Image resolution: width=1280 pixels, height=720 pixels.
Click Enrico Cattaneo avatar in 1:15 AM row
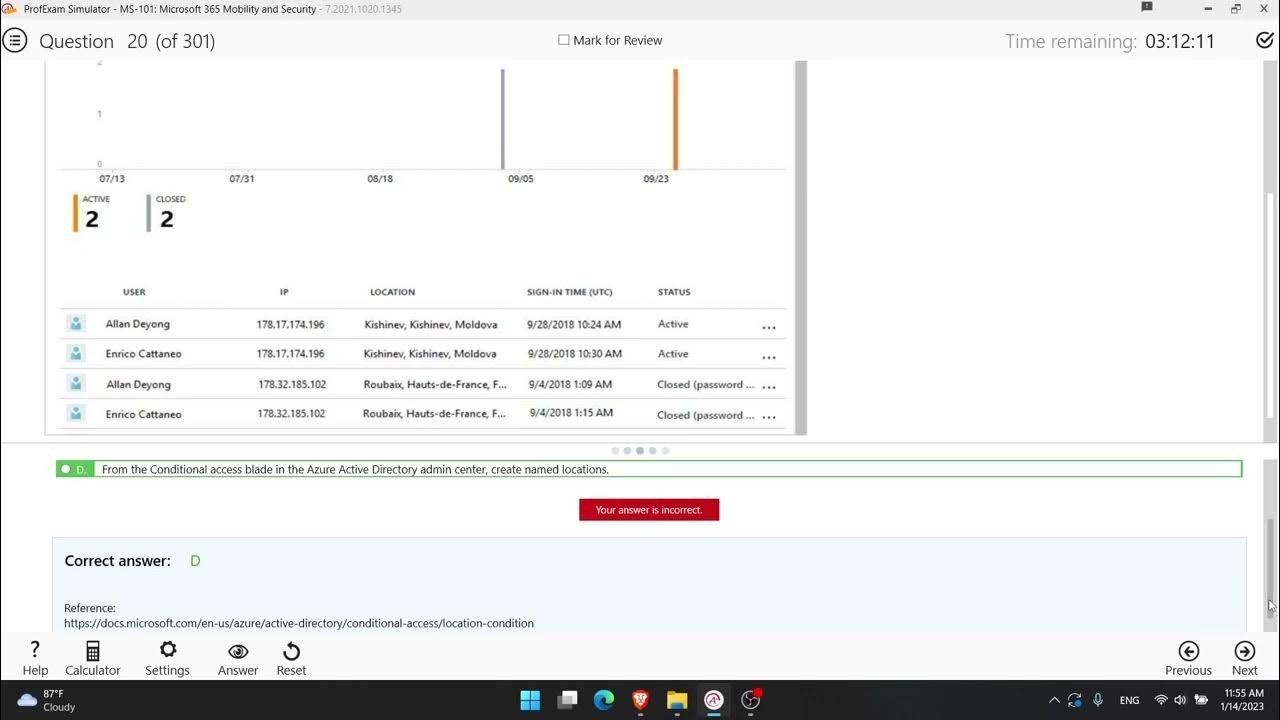click(x=75, y=413)
